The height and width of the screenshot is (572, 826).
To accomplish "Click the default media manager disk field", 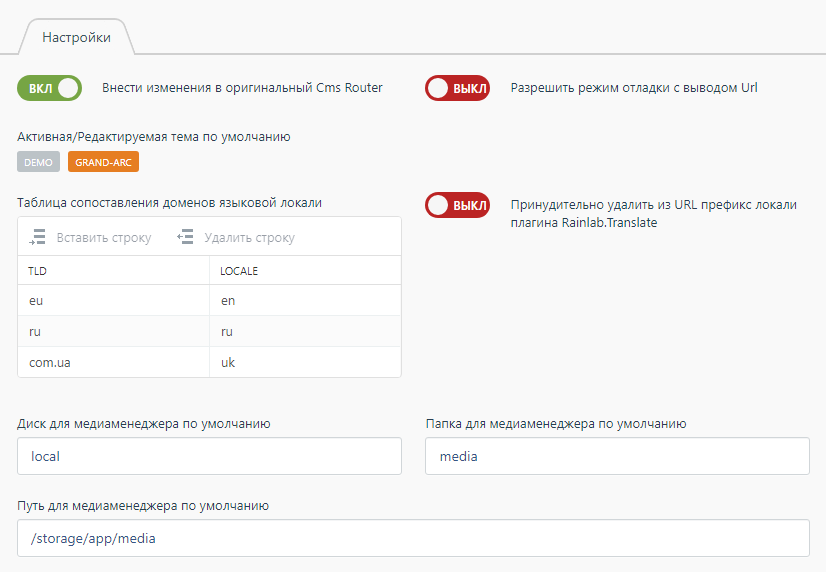I will pos(209,456).
